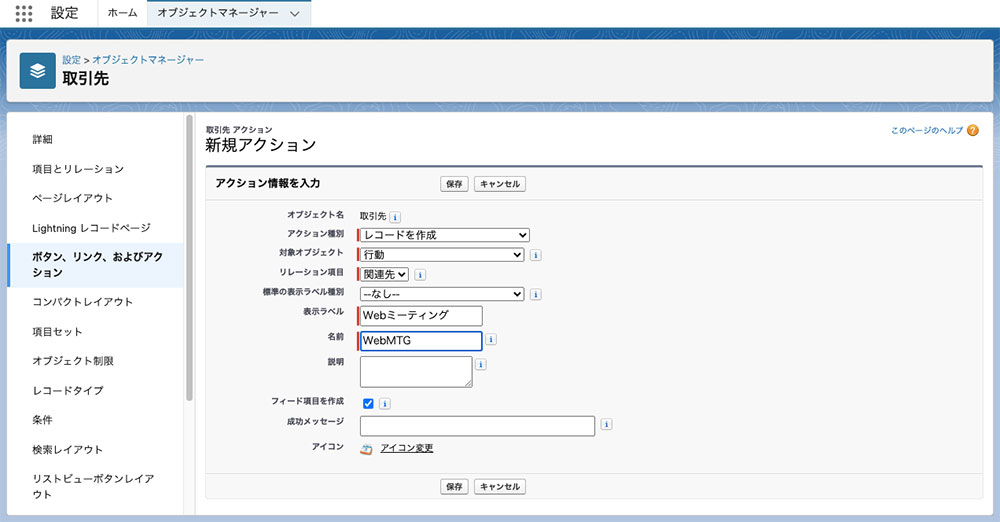The height and width of the screenshot is (522, 1000).
Task: Click the help question mark icon
Action: tap(973, 130)
